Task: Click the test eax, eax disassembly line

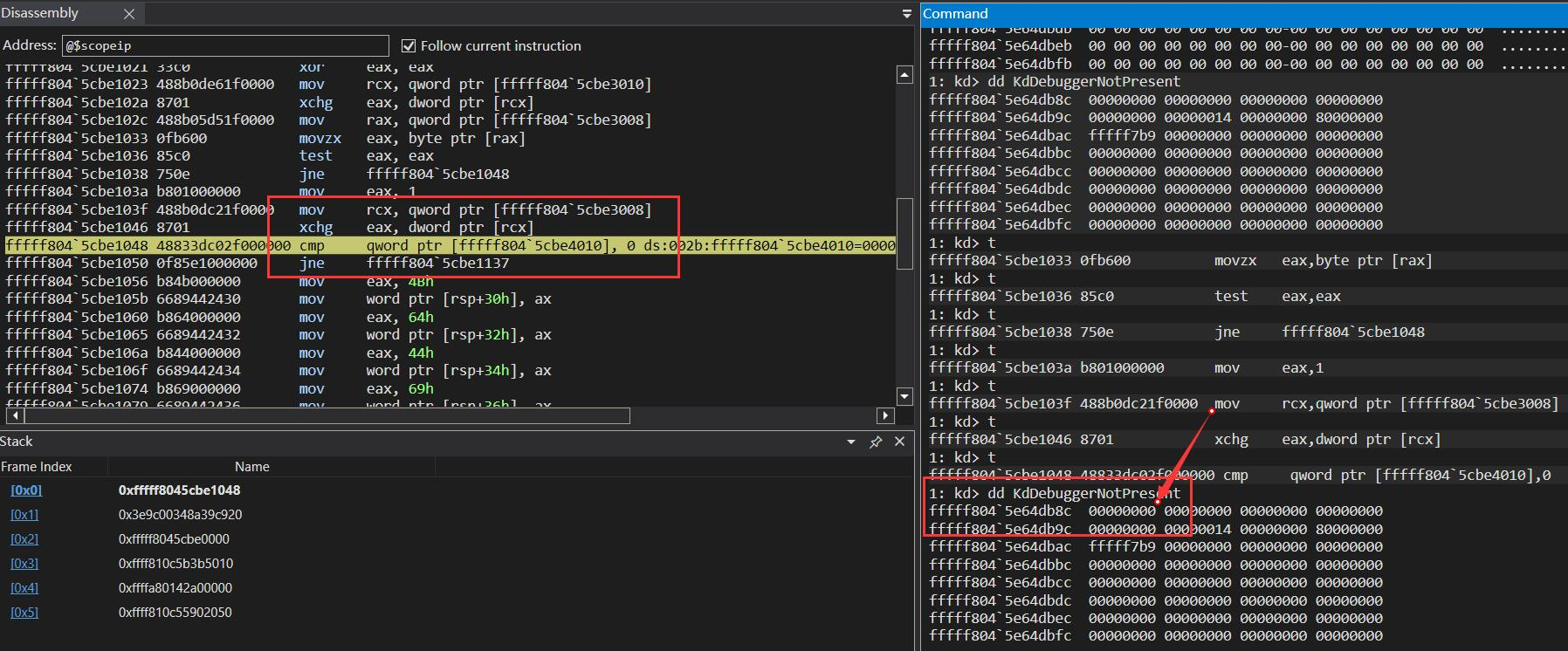Action: (x=219, y=156)
